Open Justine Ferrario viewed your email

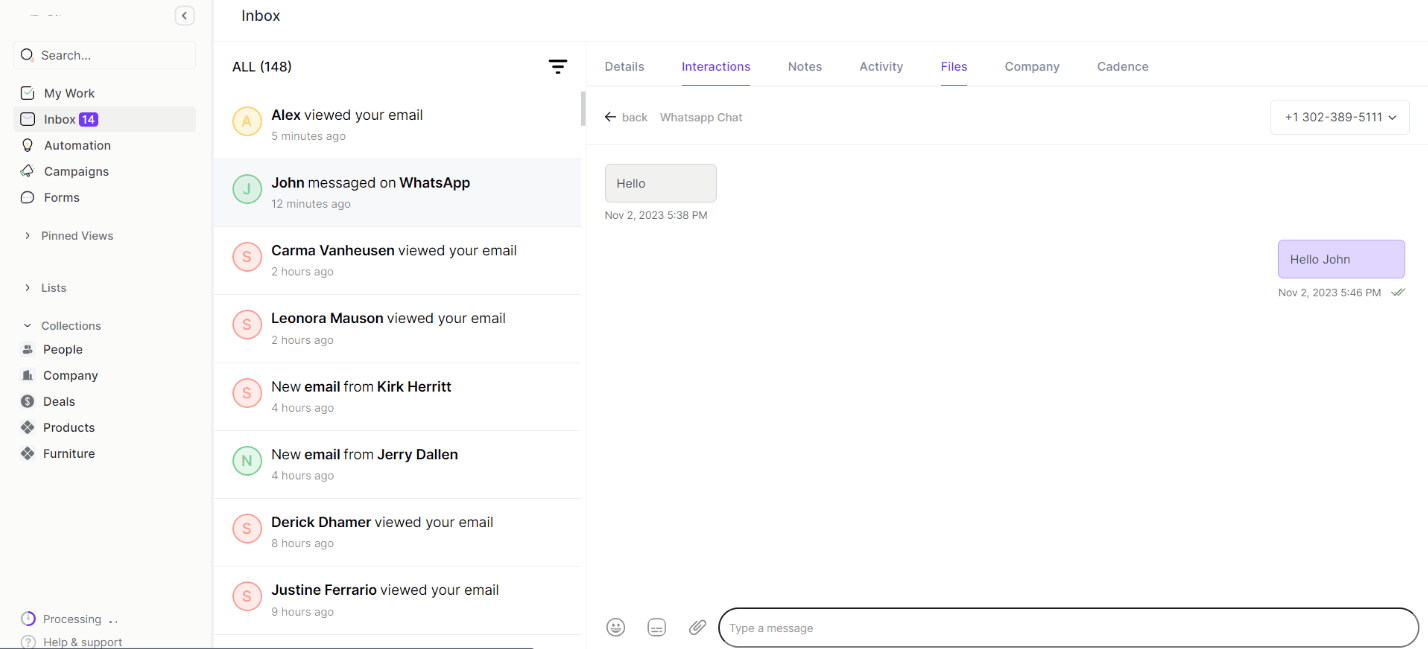point(397,601)
